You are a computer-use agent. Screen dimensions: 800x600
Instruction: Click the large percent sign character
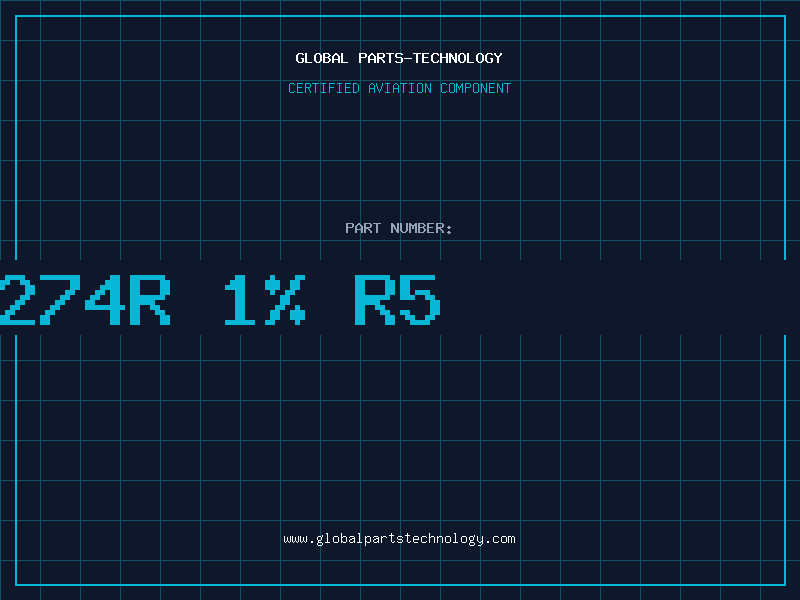tap(285, 300)
